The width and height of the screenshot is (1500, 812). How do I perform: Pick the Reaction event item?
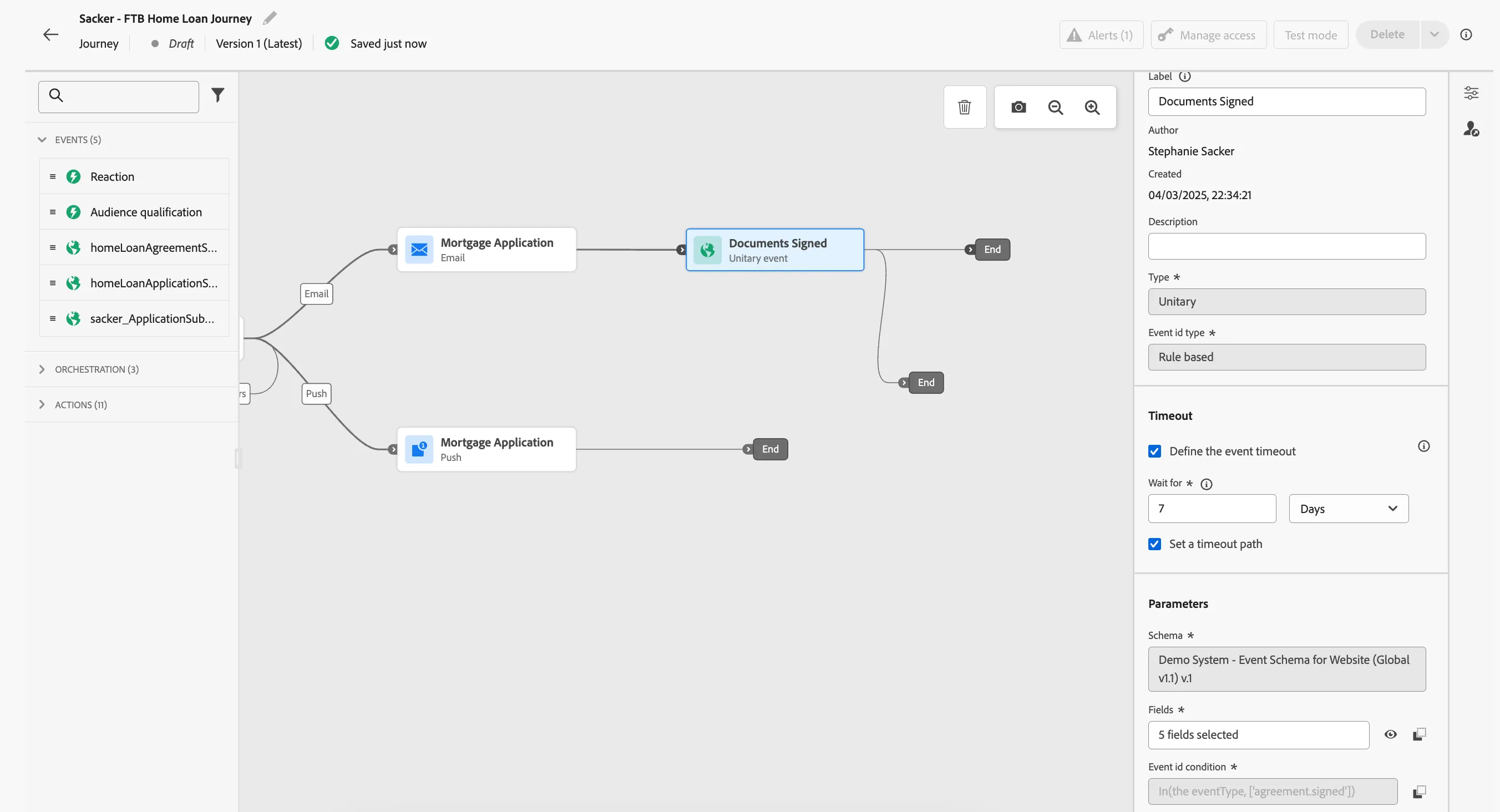134,176
